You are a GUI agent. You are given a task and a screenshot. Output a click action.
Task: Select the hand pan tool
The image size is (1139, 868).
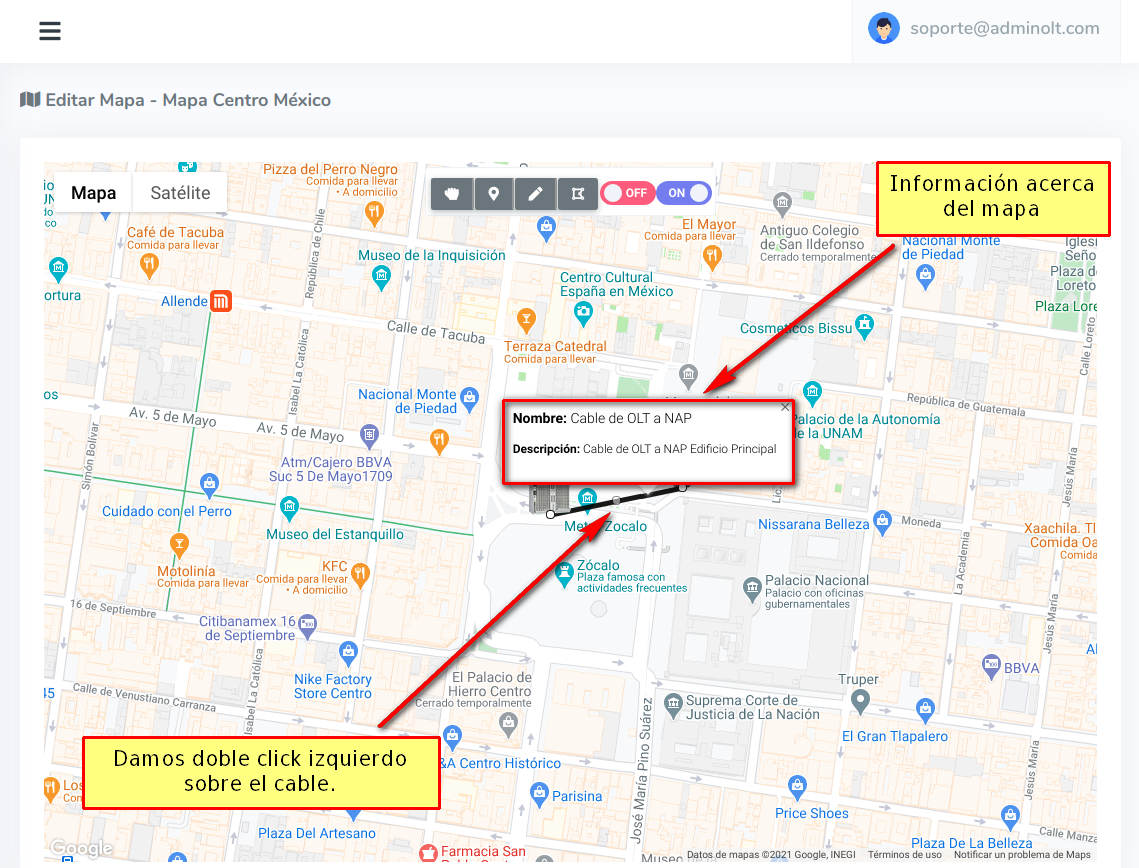coord(452,194)
